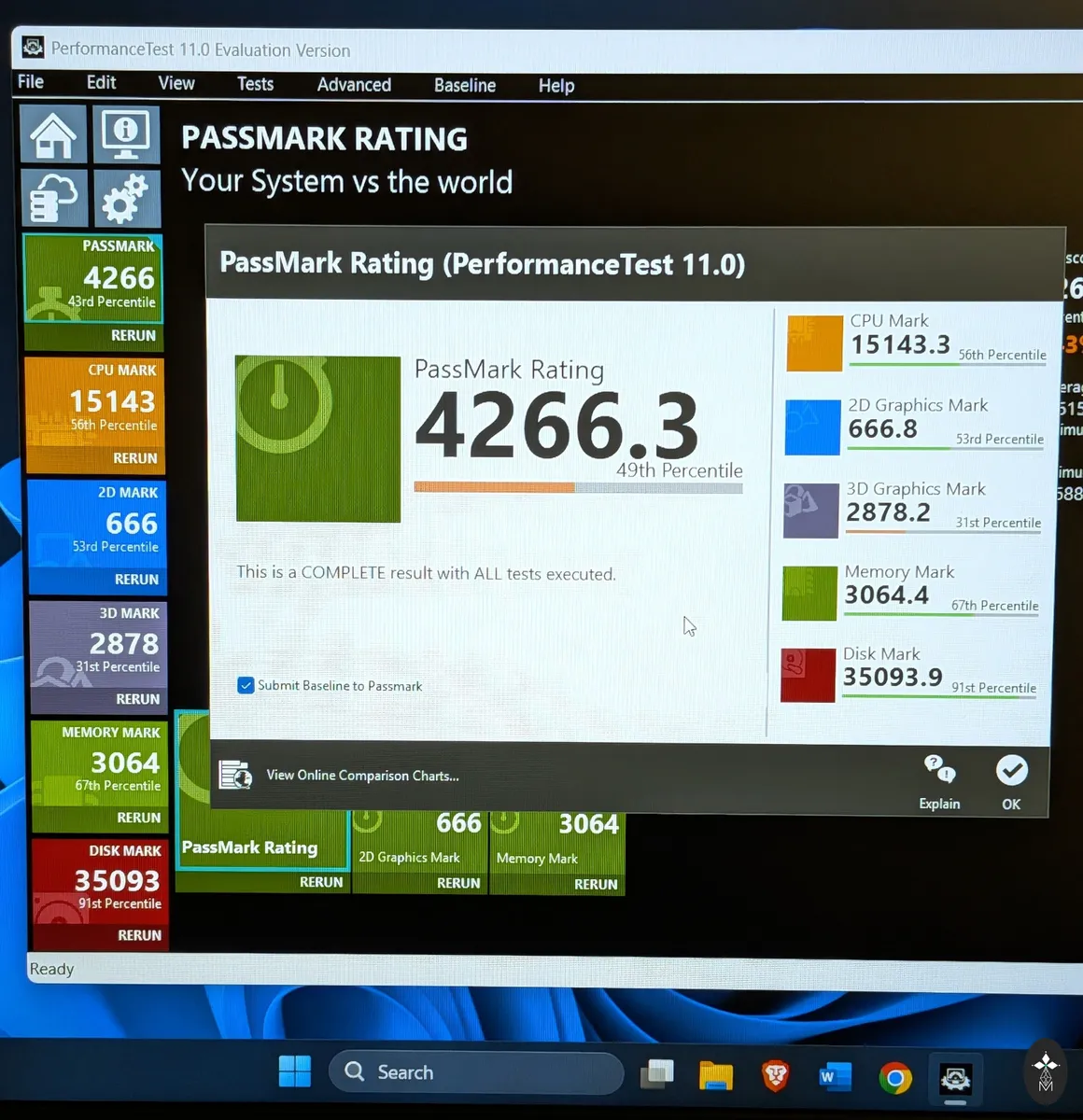Open the Baseline menu
Viewport: 1083px width, 1120px height.
coord(465,85)
